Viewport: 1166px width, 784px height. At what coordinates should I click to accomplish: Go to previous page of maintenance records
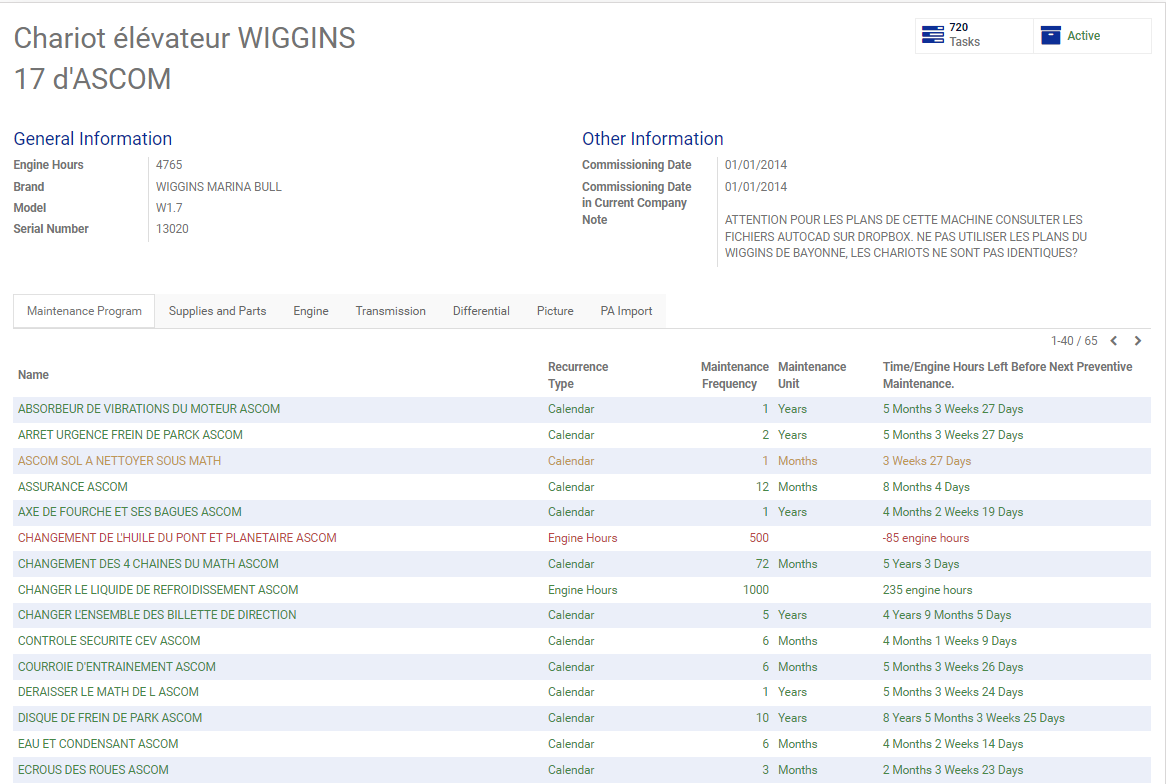point(1114,341)
